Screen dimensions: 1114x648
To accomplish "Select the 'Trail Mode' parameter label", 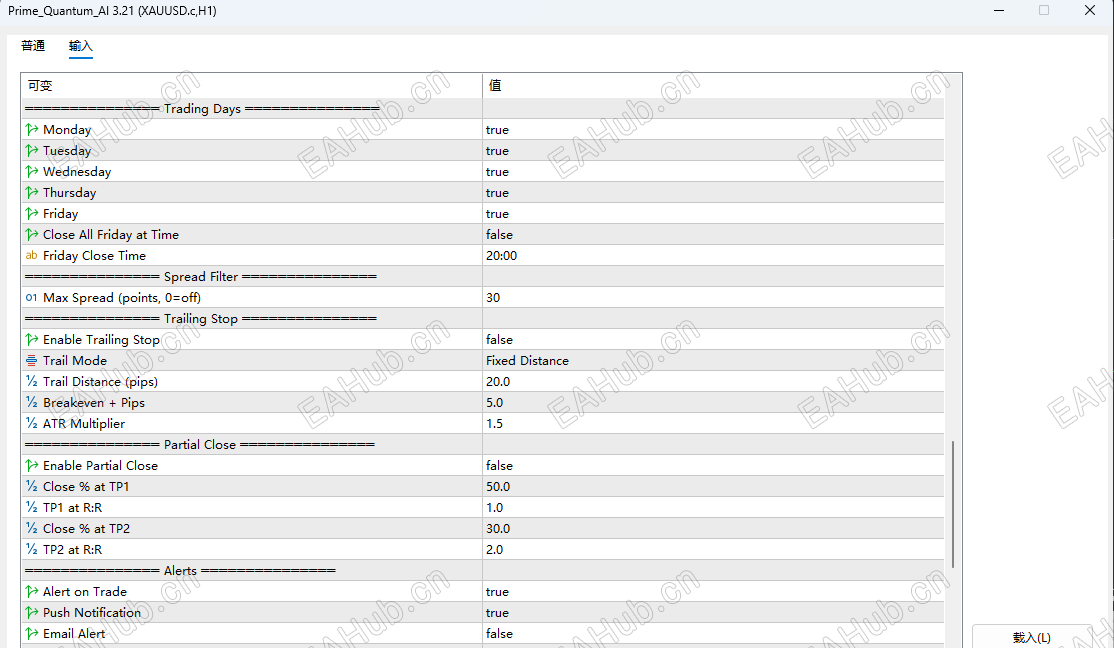I will [75, 360].
